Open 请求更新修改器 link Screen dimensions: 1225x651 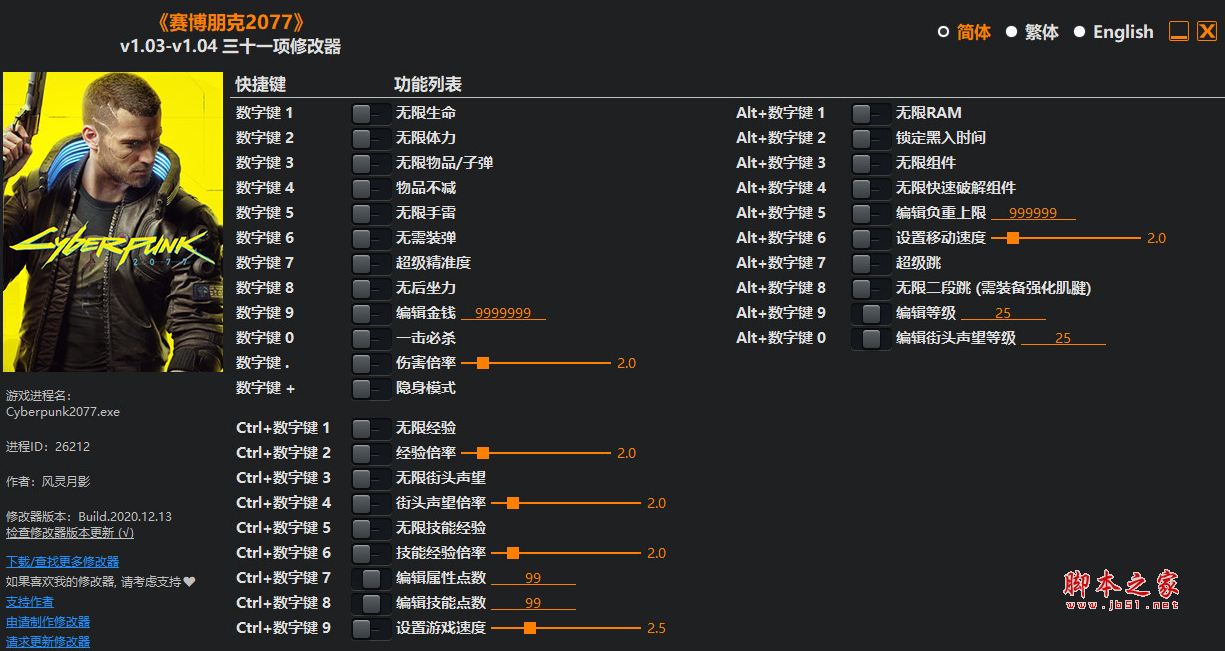pyautogui.click(x=48, y=642)
